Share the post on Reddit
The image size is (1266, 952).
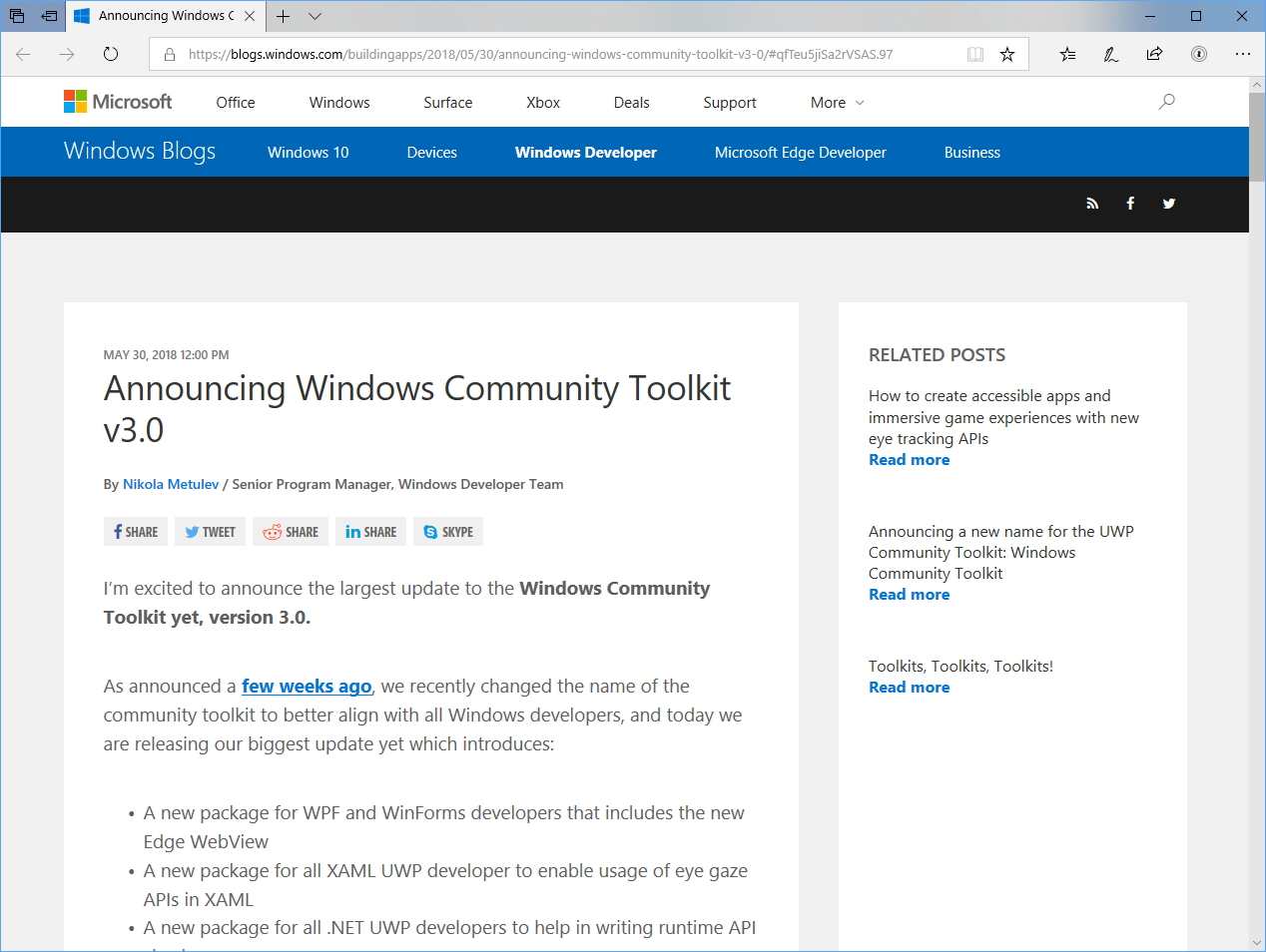point(291,532)
